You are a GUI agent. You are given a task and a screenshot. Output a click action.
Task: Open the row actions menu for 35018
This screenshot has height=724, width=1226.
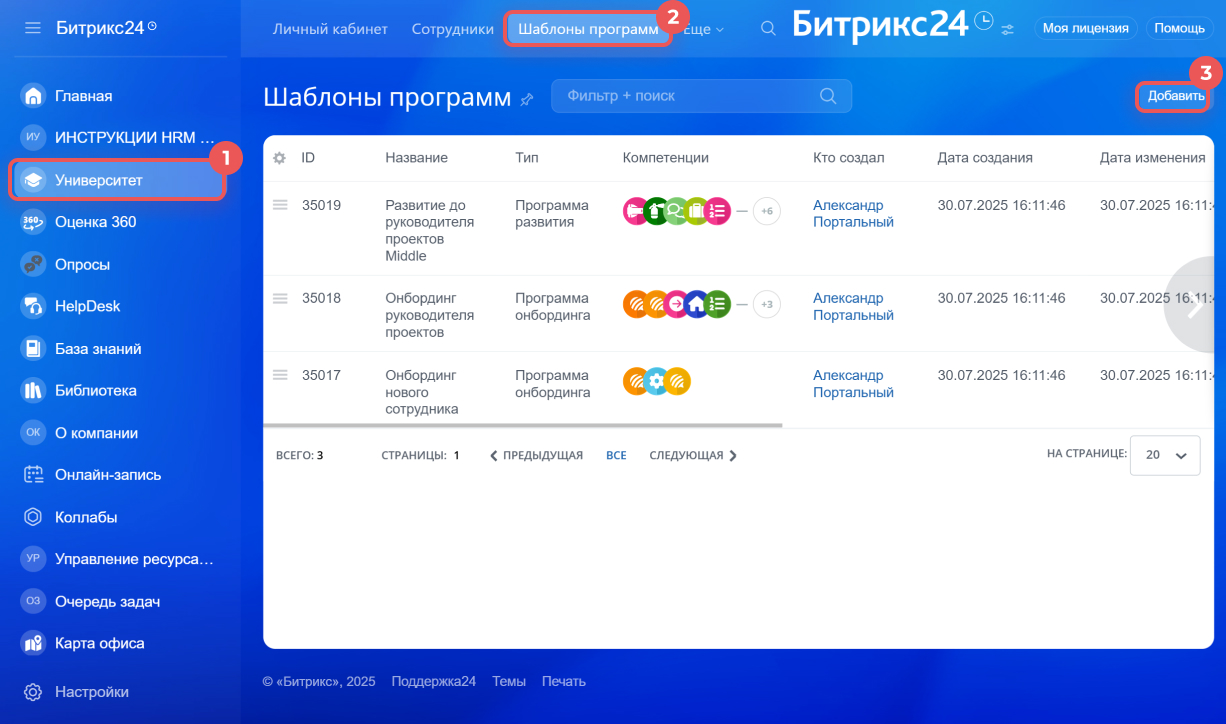(280, 298)
